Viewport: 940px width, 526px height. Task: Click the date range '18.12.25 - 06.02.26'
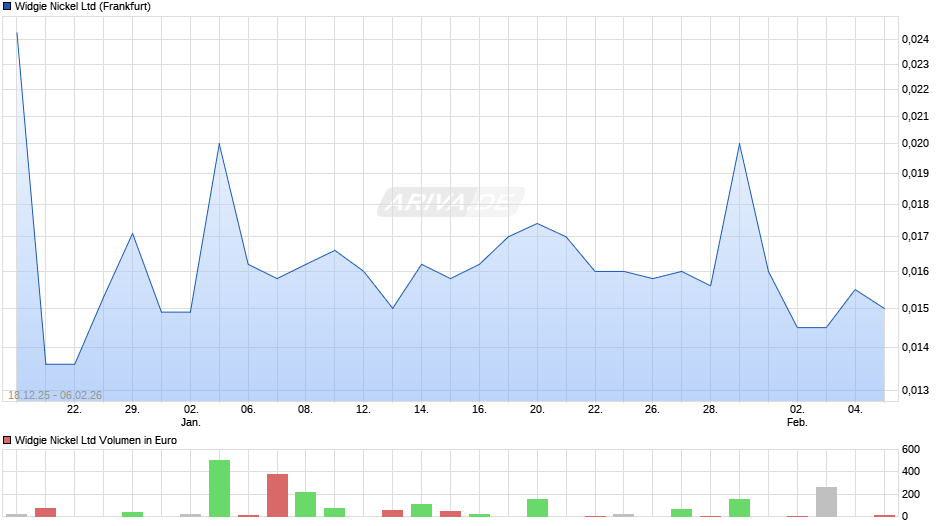pos(55,395)
